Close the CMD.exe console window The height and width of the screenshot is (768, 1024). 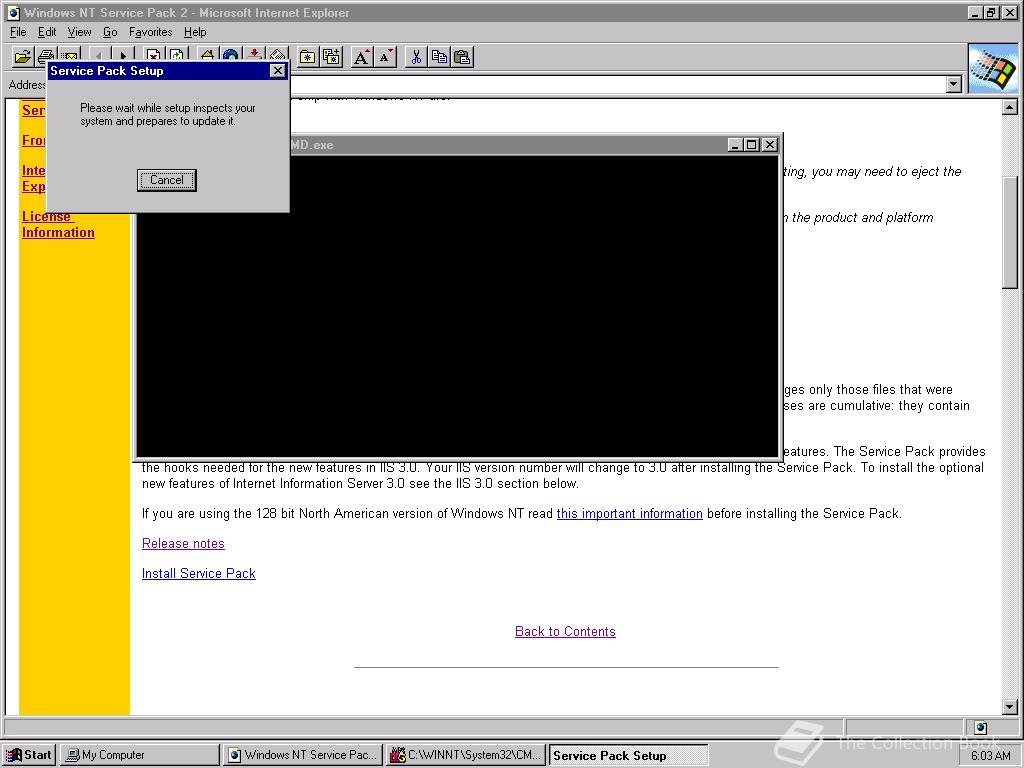[x=770, y=145]
